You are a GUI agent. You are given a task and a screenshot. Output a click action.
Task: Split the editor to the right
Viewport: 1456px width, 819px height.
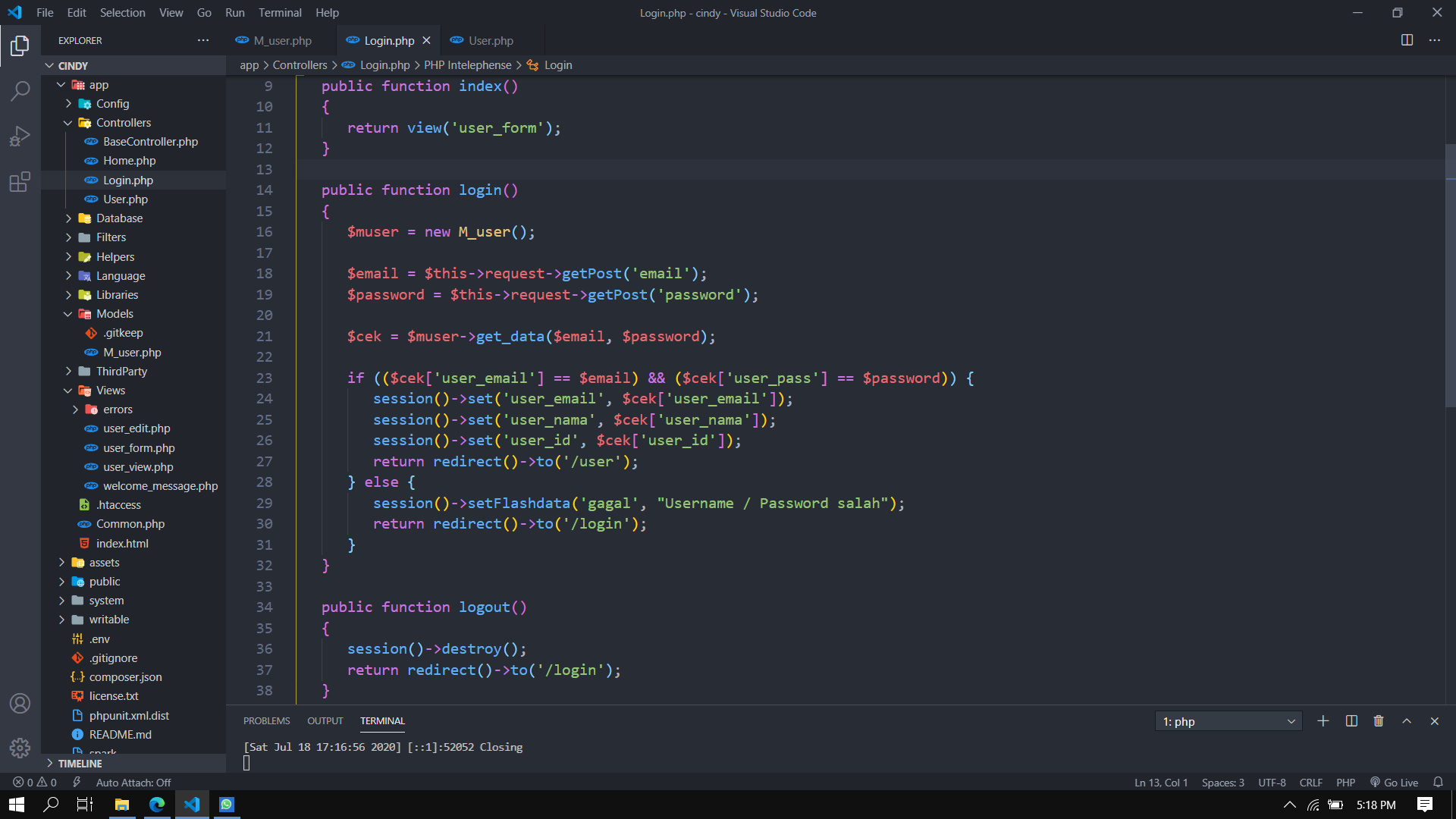pyautogui.click(x=1407, y=40)
